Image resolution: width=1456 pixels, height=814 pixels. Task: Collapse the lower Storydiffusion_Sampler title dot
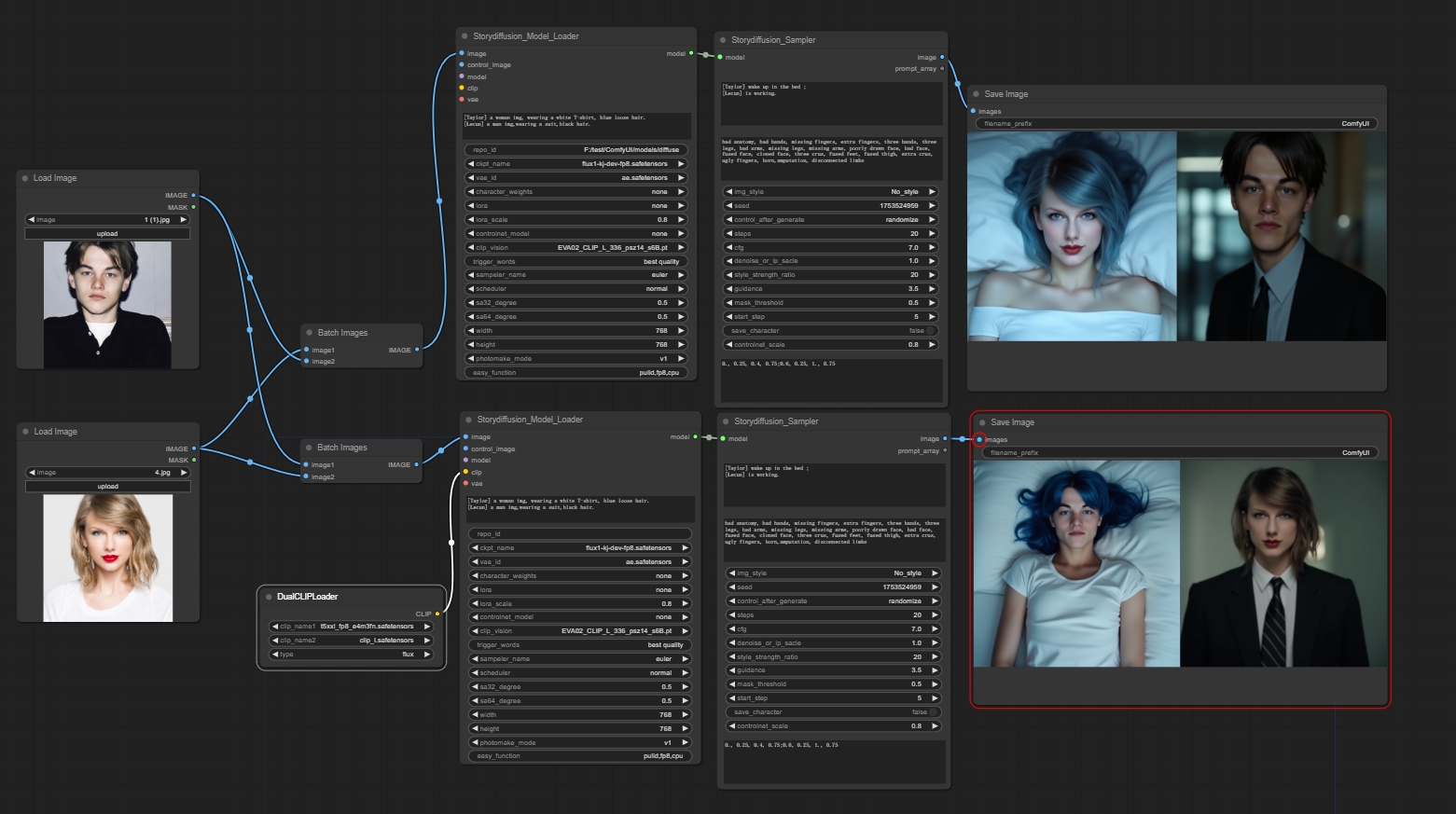(x=726, y=421)
